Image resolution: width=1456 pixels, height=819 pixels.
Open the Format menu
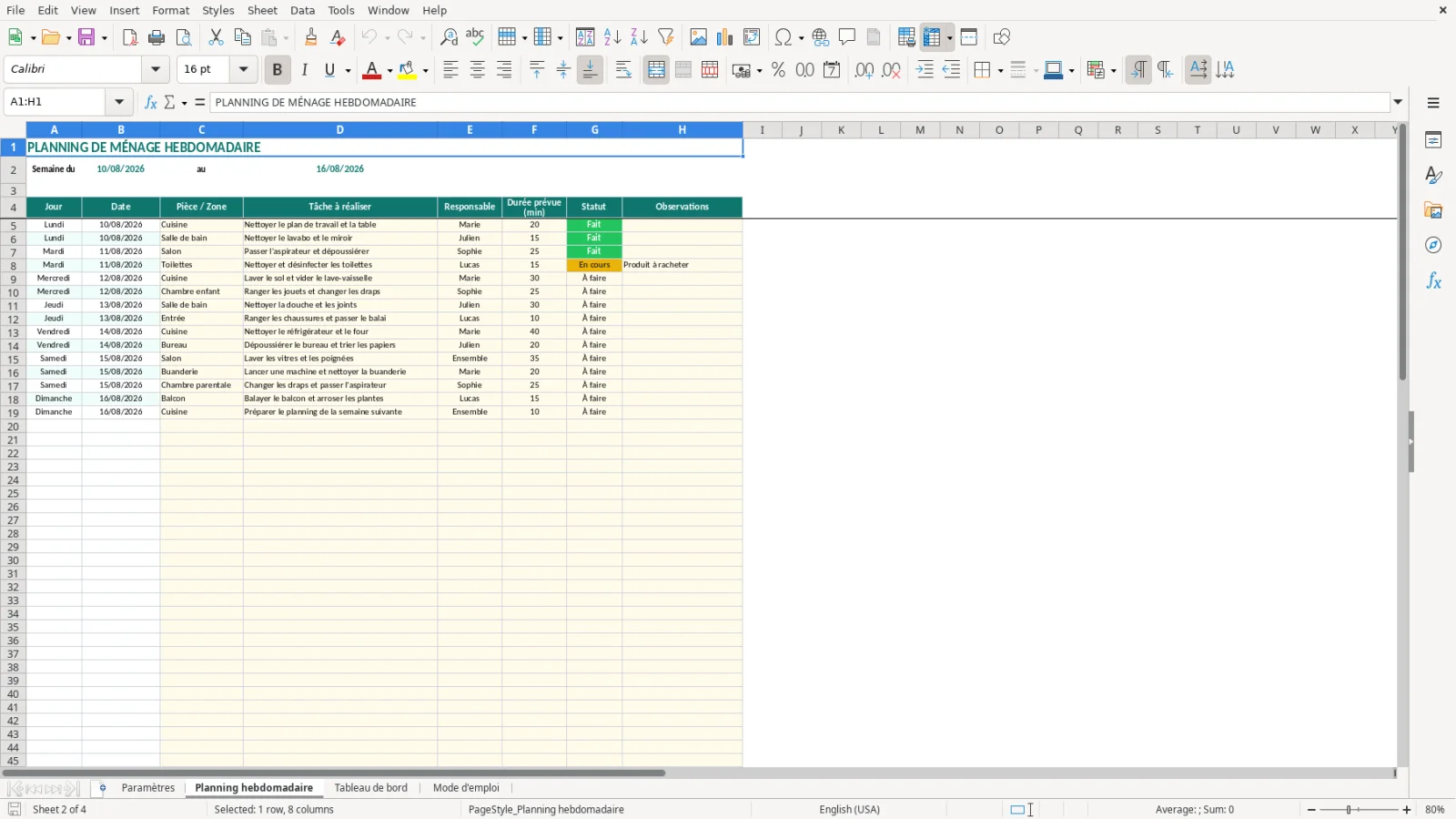[170, 10]
